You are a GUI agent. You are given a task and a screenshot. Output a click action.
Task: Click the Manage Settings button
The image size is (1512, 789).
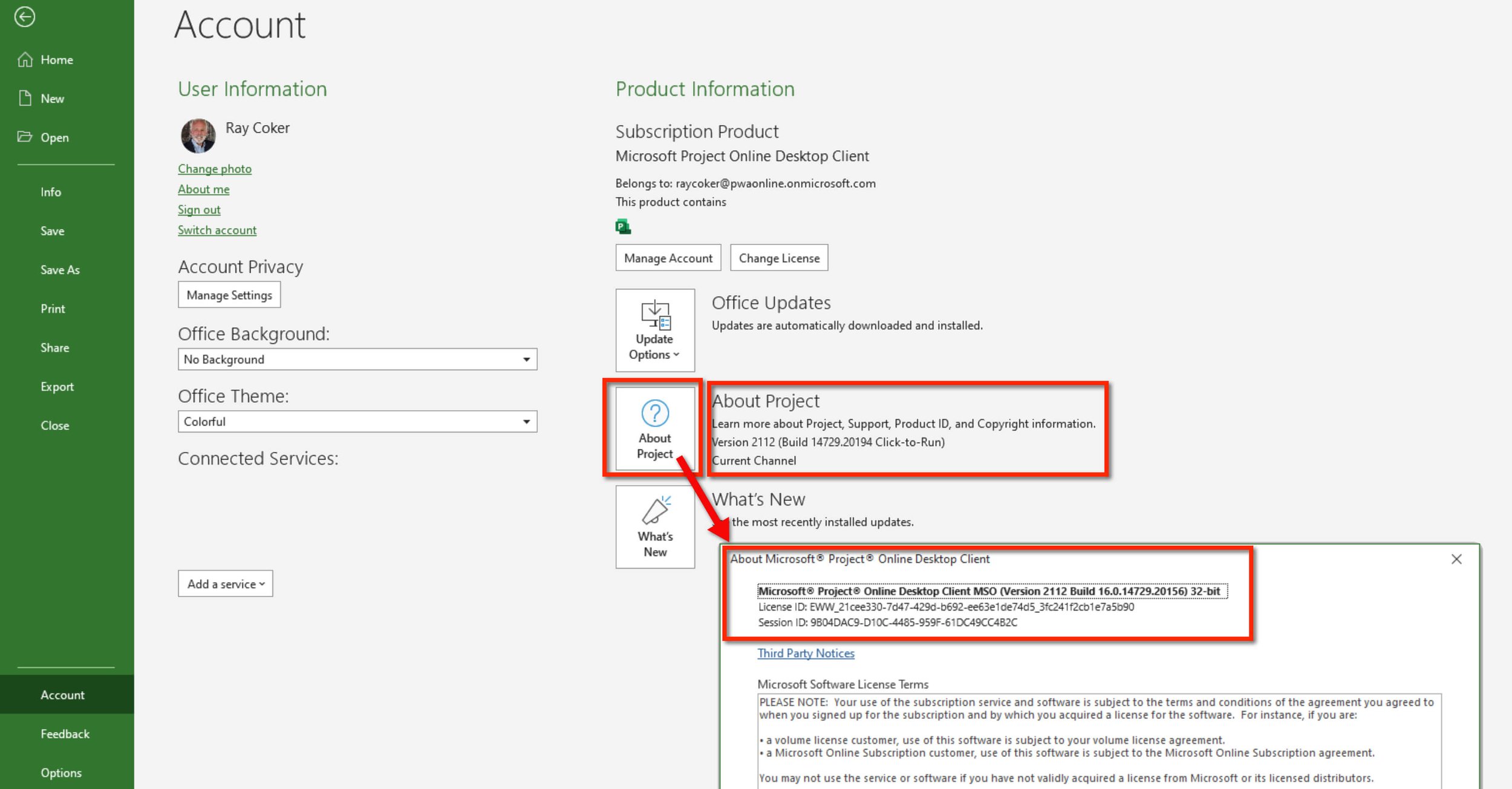[229, 295]
